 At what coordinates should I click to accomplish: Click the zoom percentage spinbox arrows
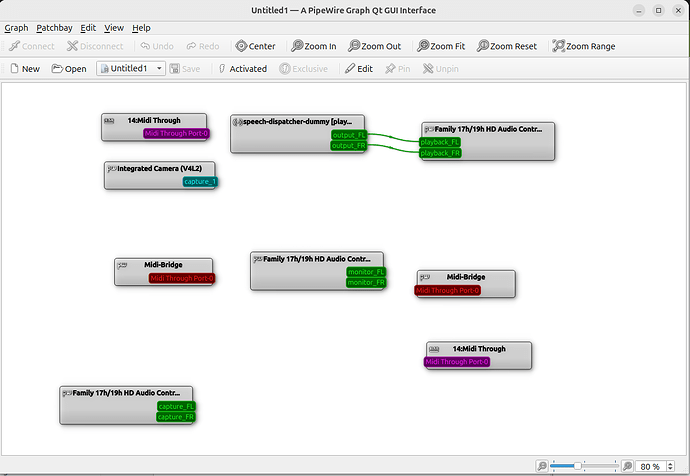pos(670,466)
